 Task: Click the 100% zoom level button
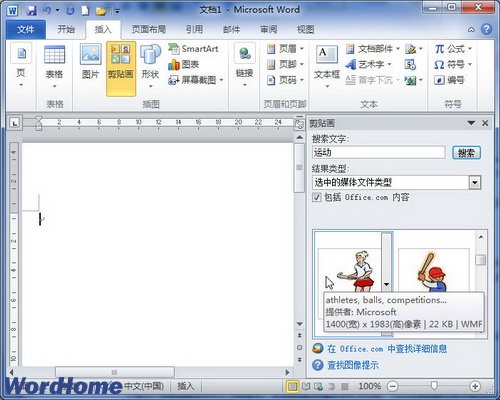click(x=369, y=386)
